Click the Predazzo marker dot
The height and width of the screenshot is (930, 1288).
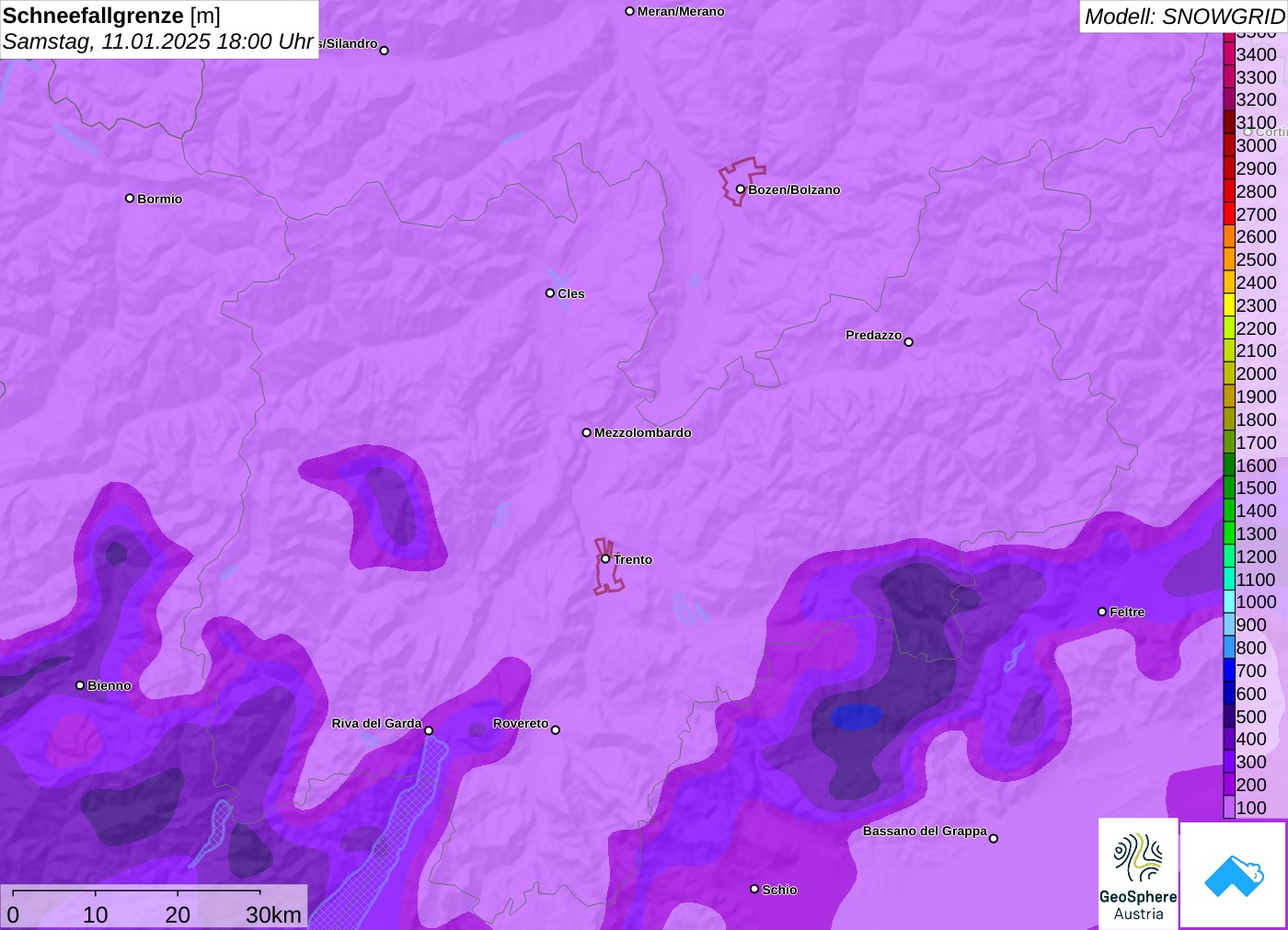click(x=909, y=342)
